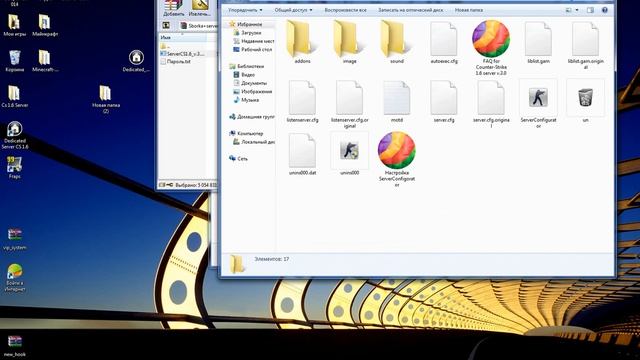Select Локальный диск in navigation pane
This screenshot has height=360, width=640.
tap(253, 142)
